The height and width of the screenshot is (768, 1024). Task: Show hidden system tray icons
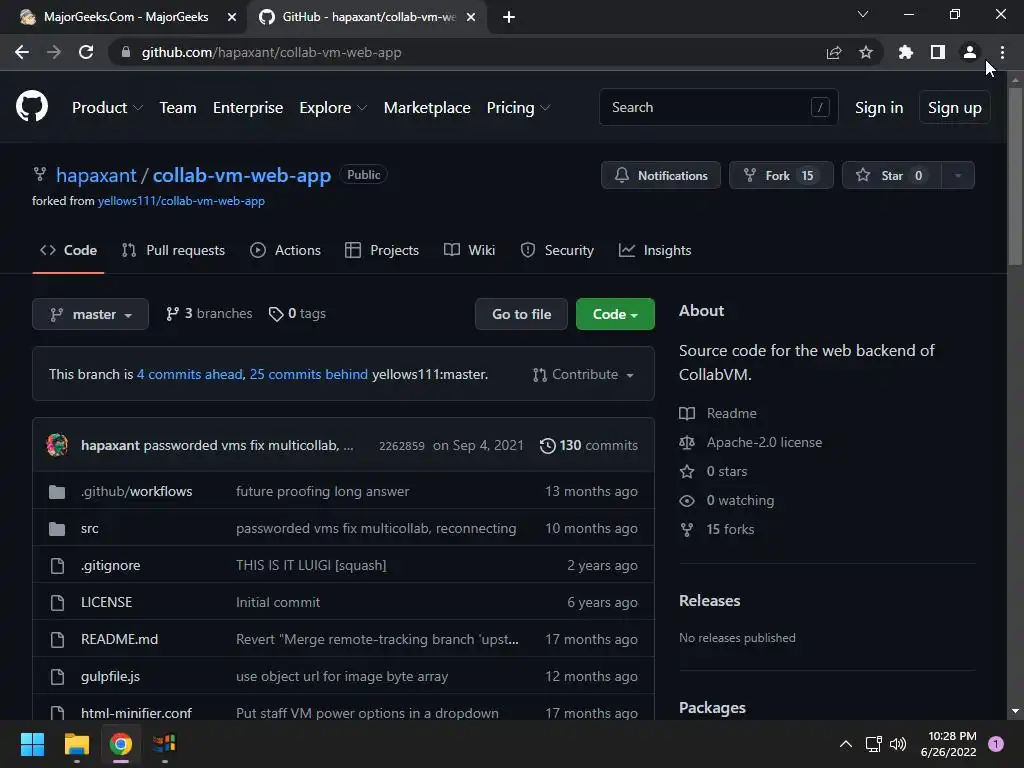pos(846,744)
